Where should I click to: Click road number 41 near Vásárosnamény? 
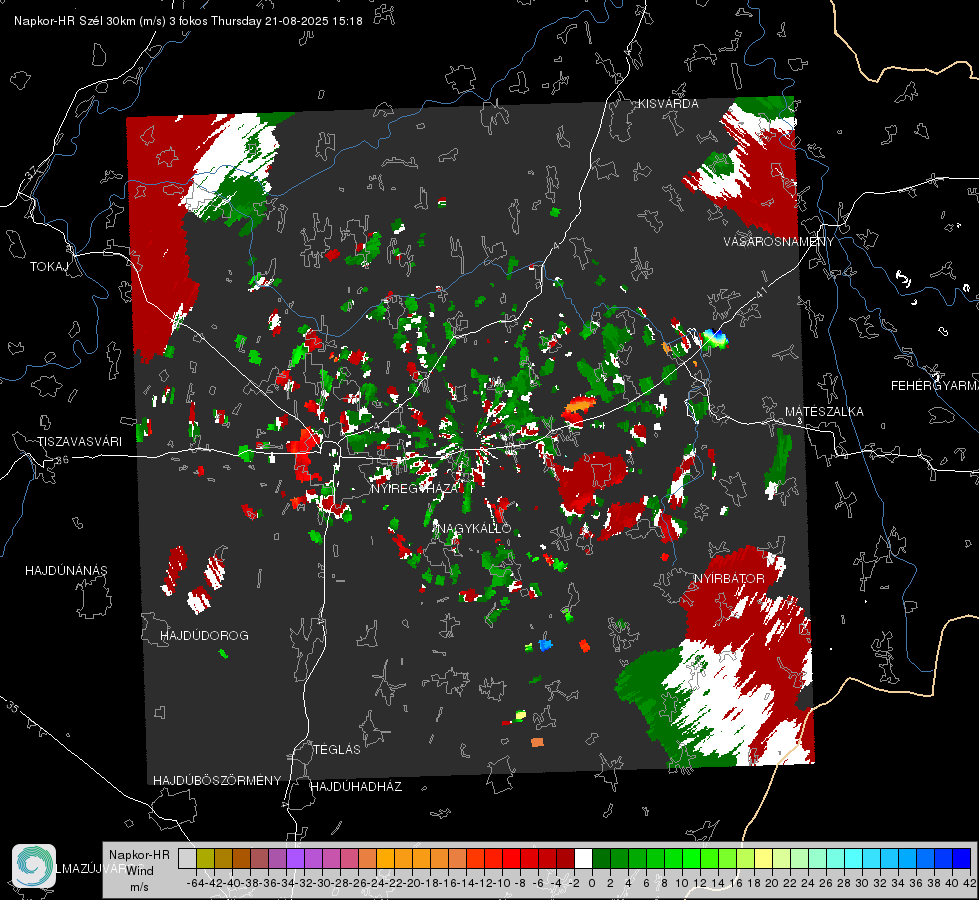pos(761,293)
